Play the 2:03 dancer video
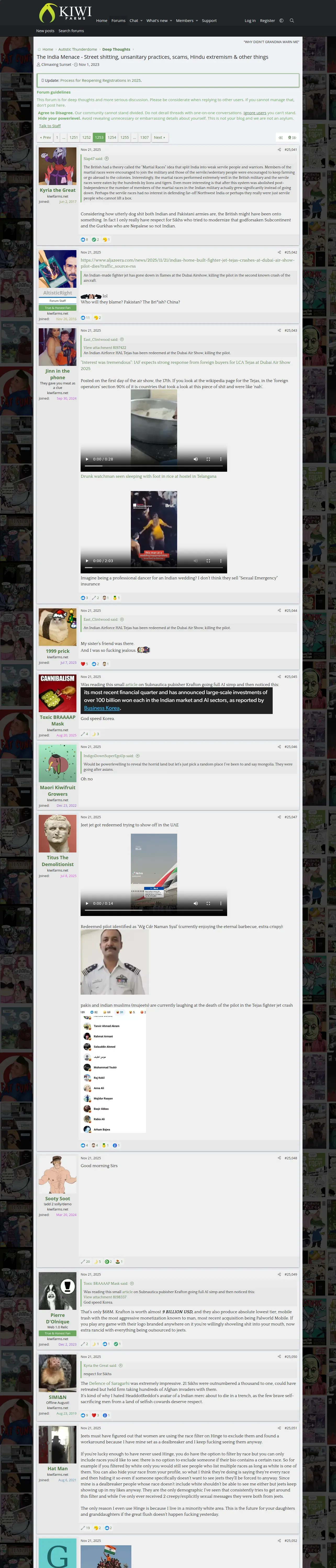Viewport: 336px width, 1568px height. pos(87,561)
